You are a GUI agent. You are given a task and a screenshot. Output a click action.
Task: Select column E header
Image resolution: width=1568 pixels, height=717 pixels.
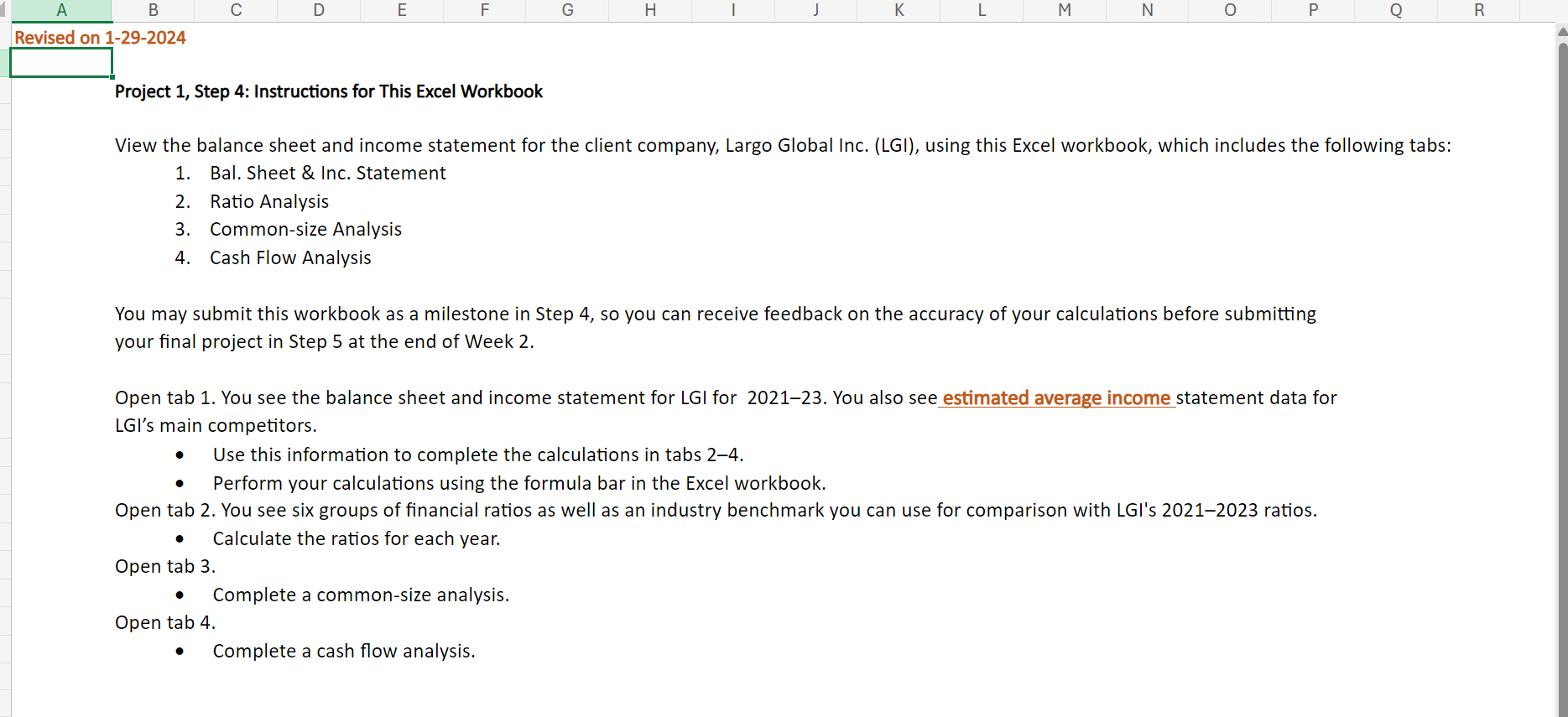(402, 10)
